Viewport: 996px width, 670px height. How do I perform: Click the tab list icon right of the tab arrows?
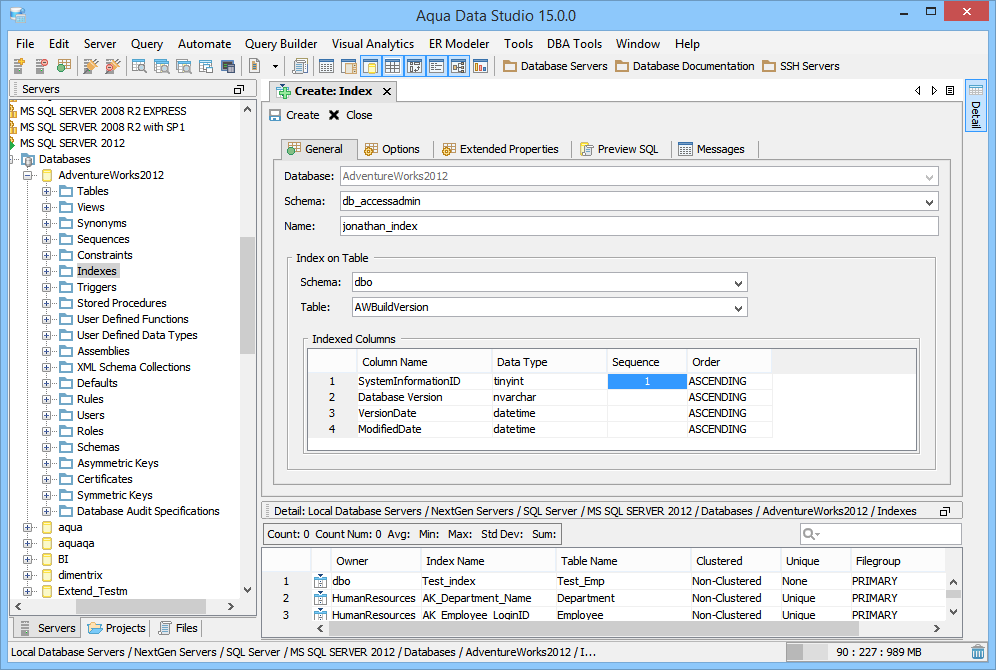[949, 90]
